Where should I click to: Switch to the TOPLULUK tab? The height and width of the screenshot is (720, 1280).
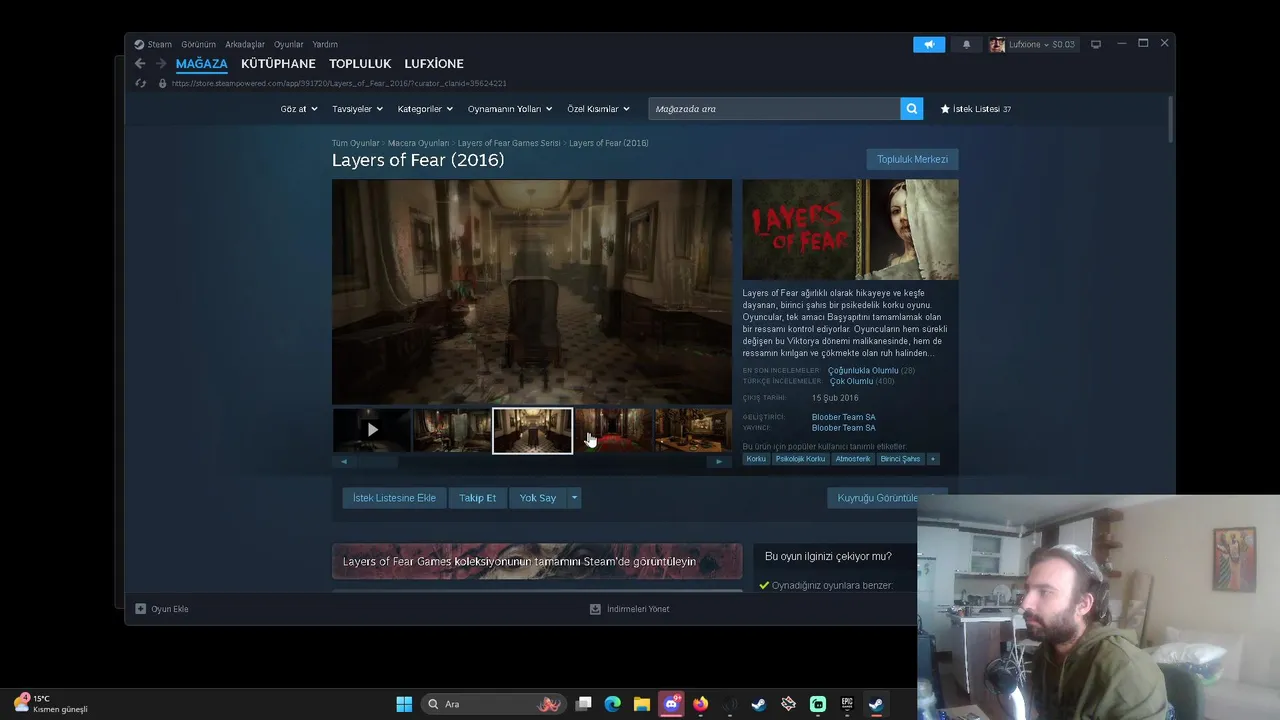click(x=360, y=63)
